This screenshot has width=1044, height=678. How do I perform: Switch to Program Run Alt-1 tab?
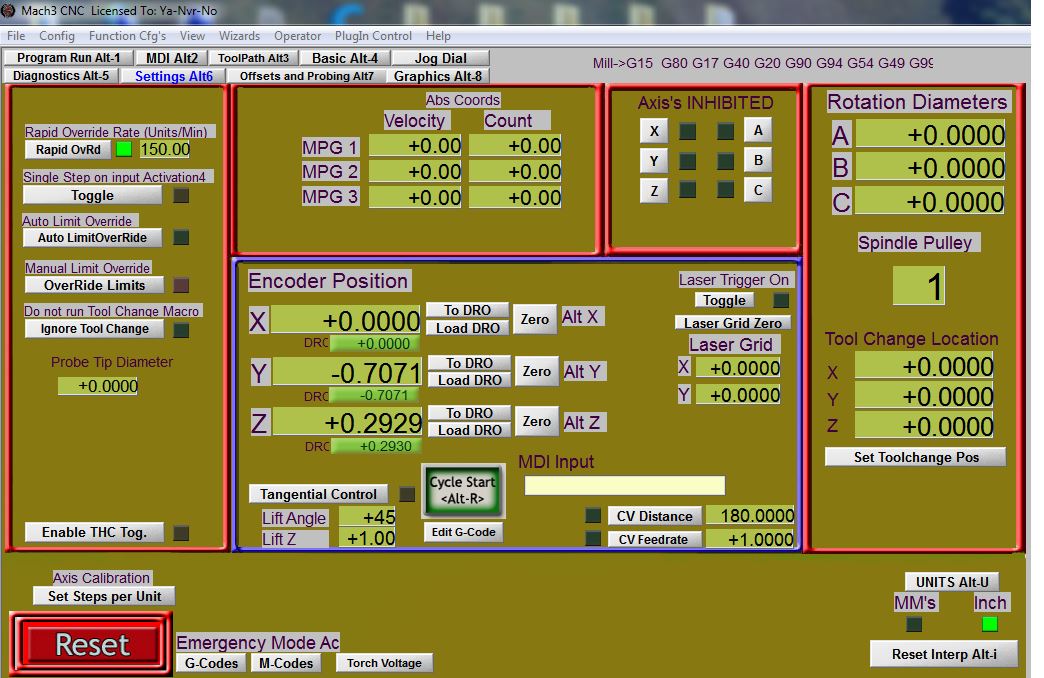point(68,58)
